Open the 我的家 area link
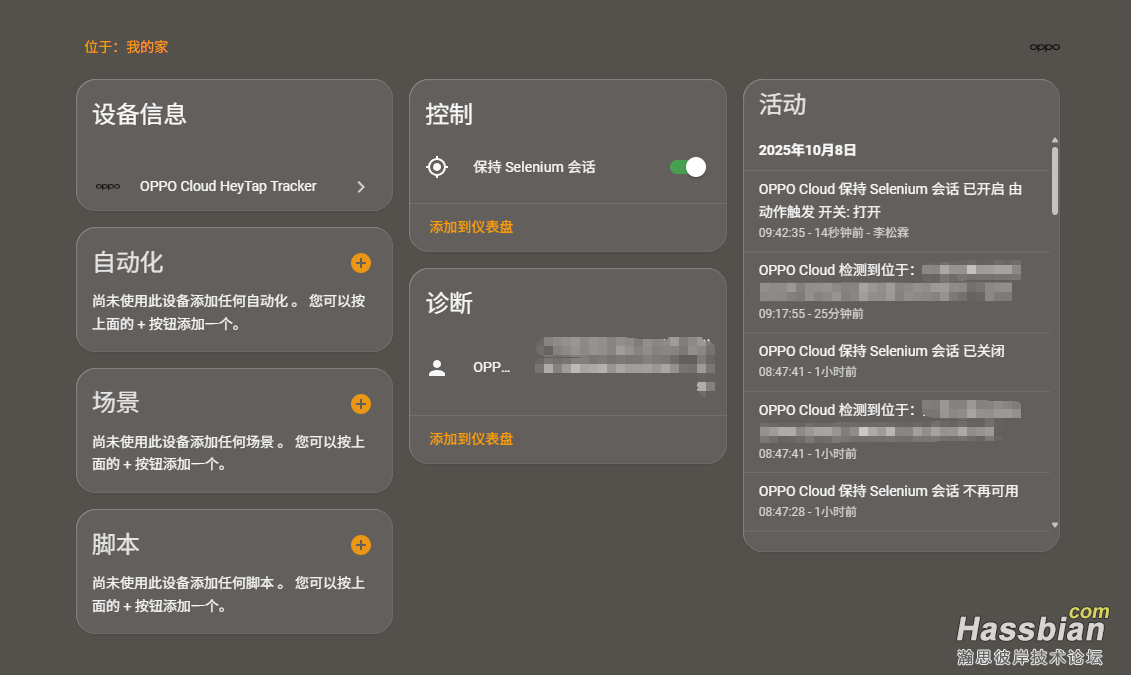1131x675 pixels. click(x=147, y=47)
